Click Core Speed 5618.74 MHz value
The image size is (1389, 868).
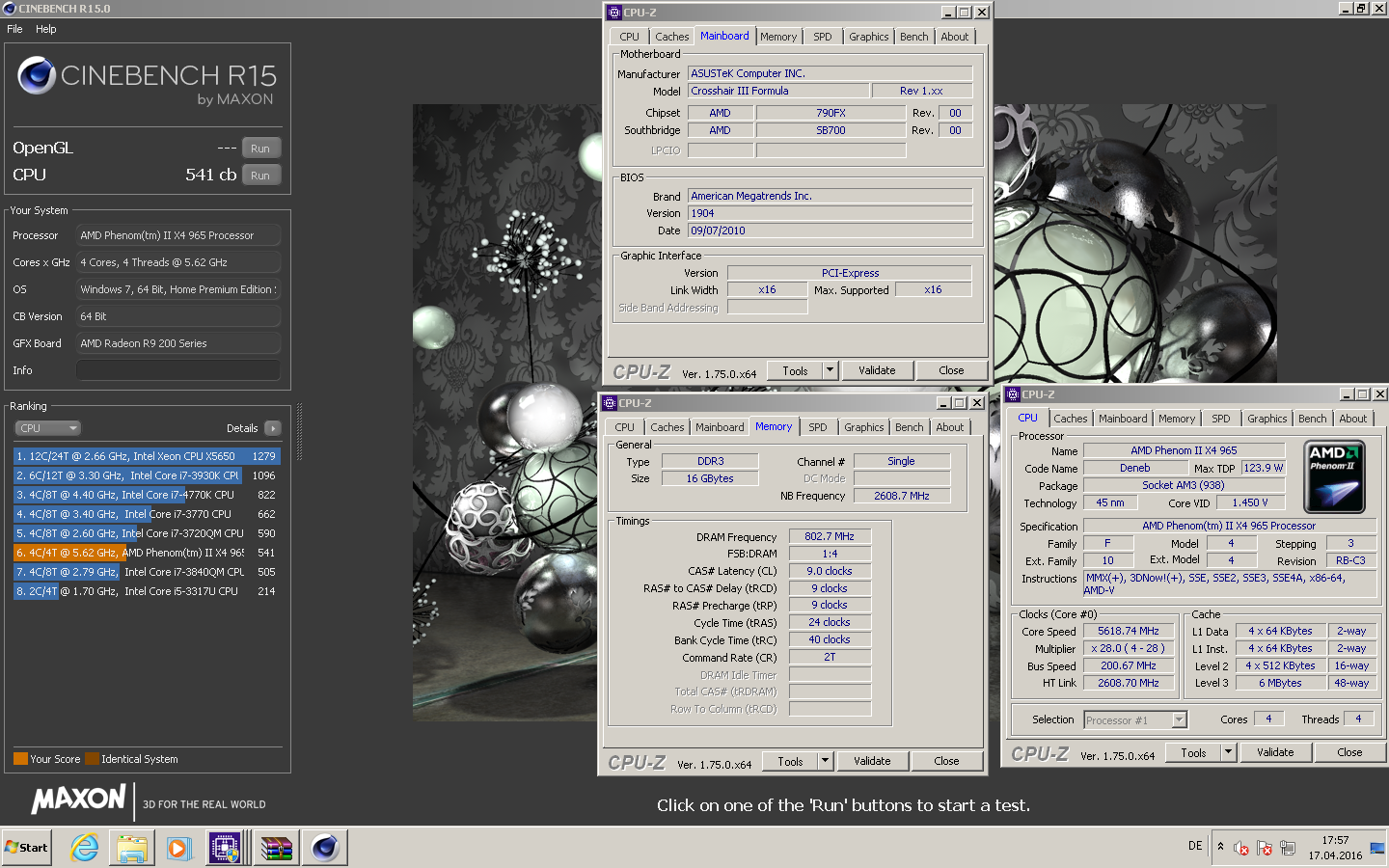(1129, 631)
